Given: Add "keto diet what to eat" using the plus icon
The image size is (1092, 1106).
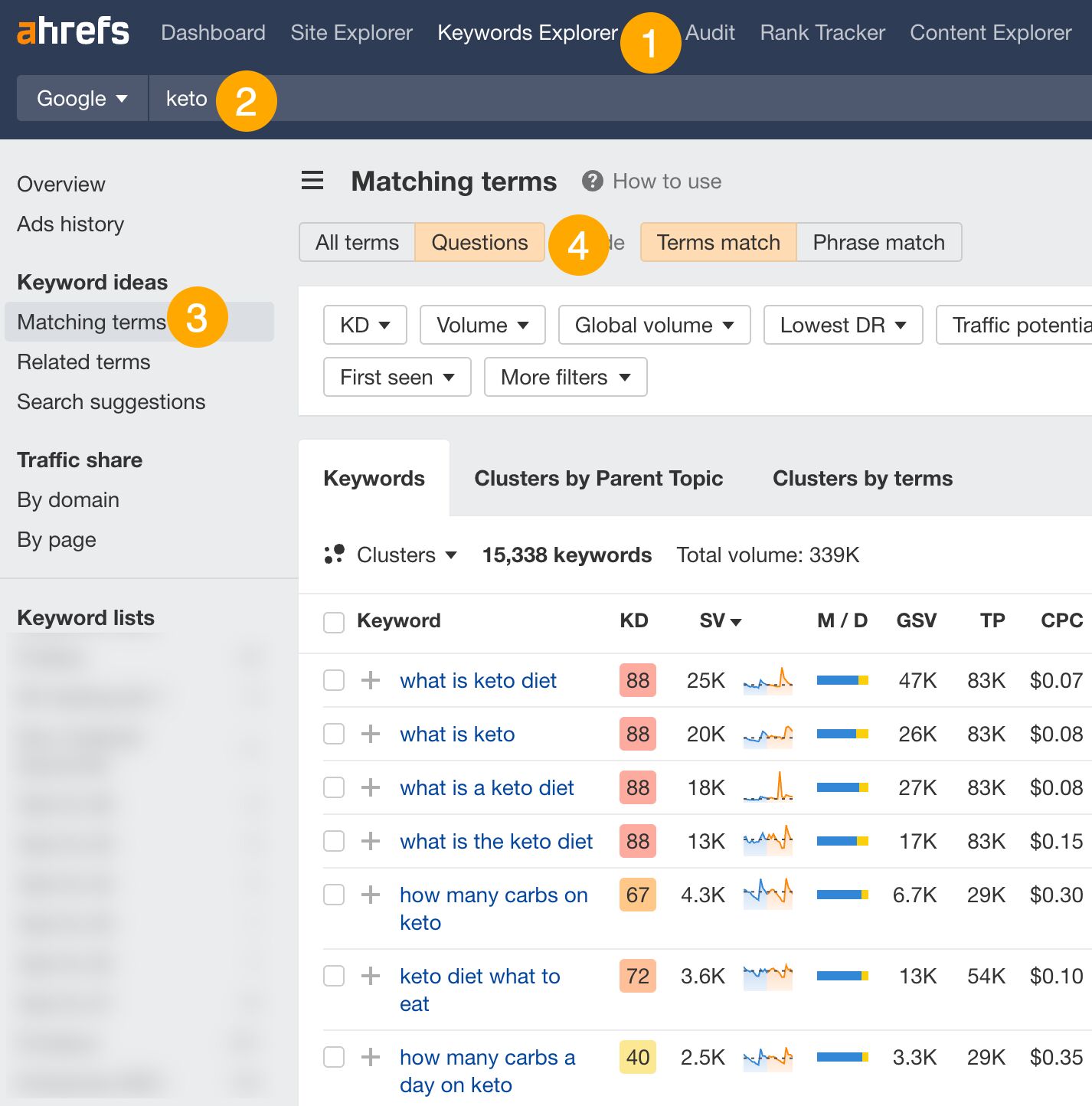Looking at the screenshot, I should (371, 977).
